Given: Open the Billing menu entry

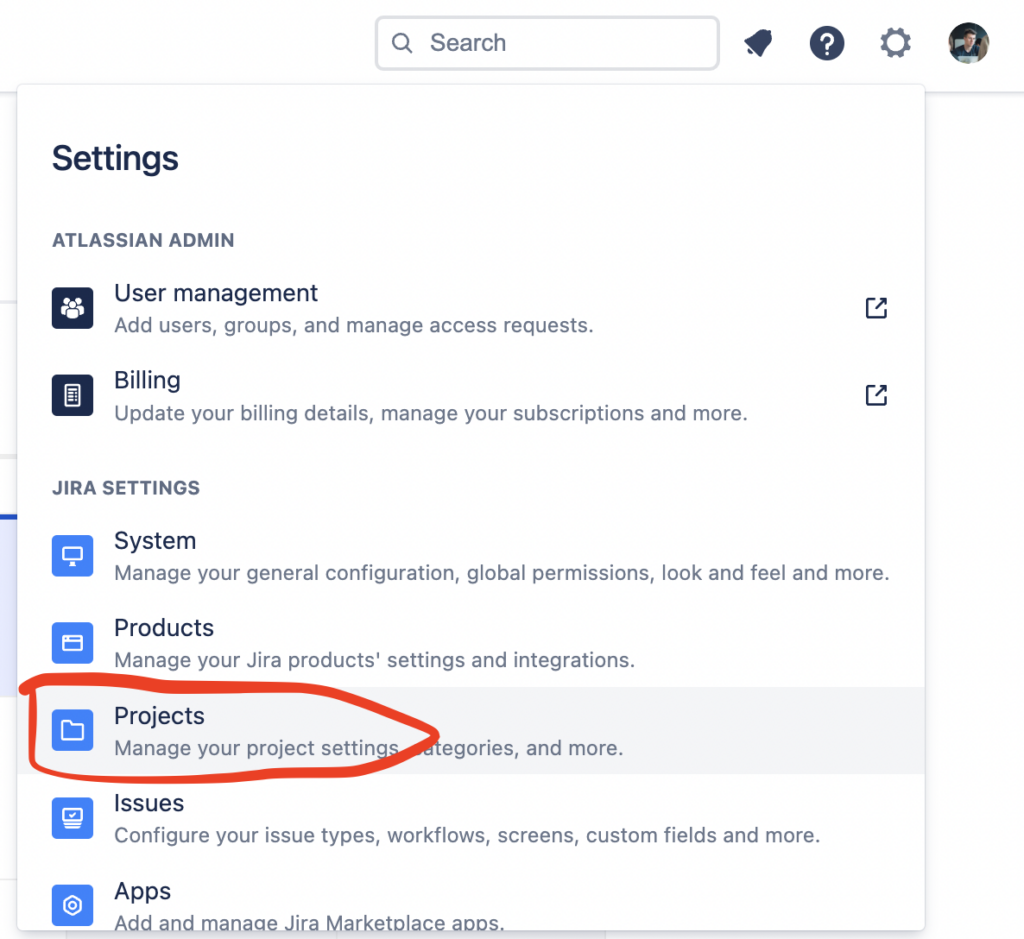Looking at the screenshot, I should click(471, 396).
